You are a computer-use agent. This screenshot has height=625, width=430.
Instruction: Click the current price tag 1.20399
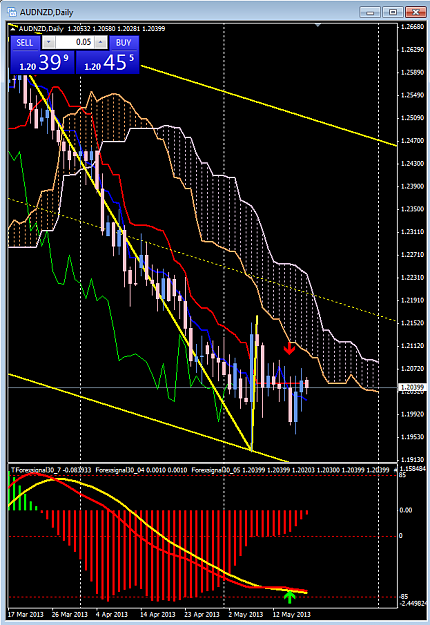(410, 387)
